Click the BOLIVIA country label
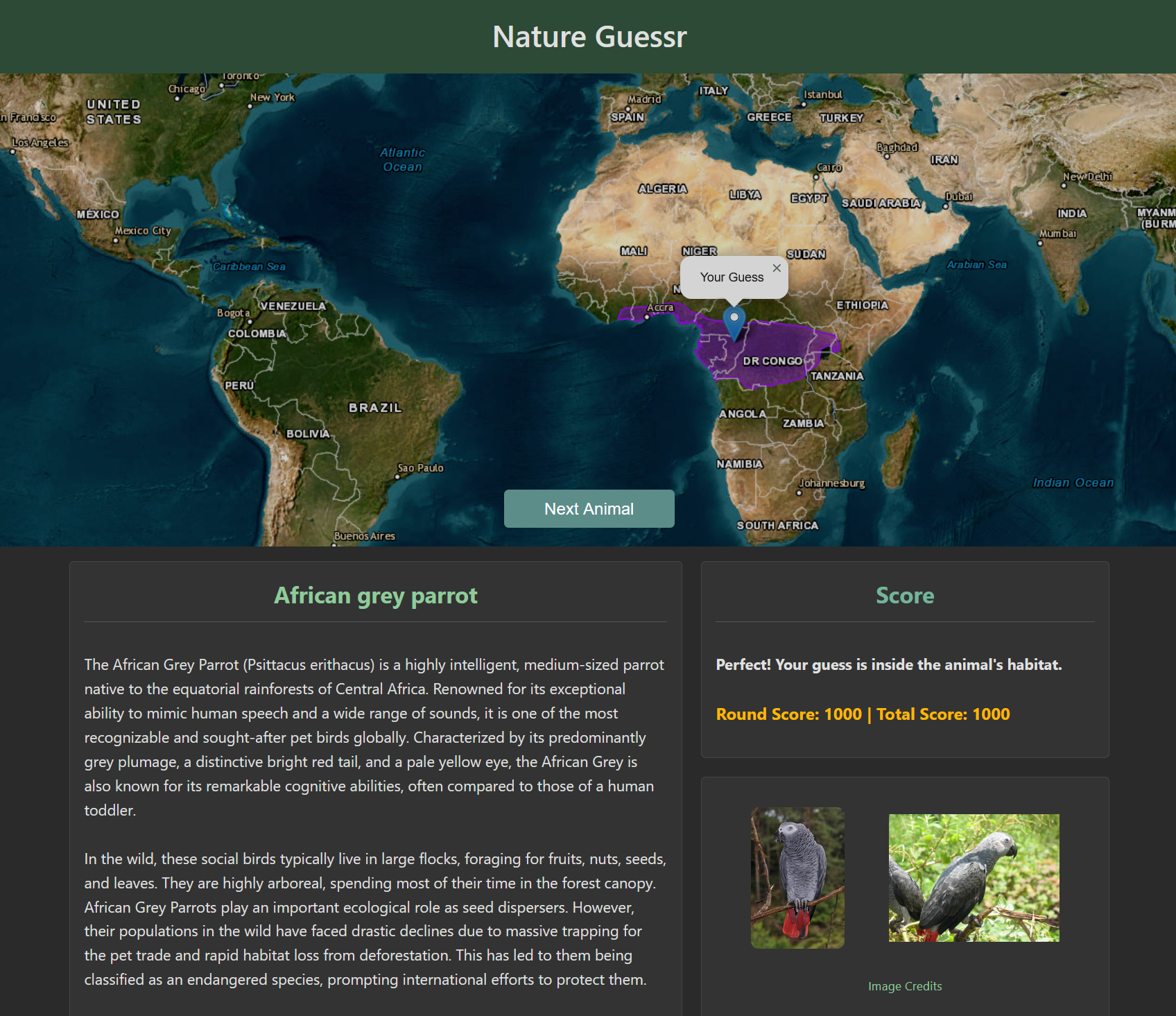 309,434
